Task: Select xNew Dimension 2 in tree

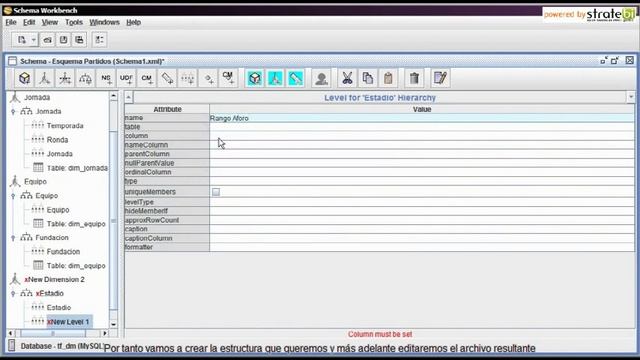Action: [54, 280]
